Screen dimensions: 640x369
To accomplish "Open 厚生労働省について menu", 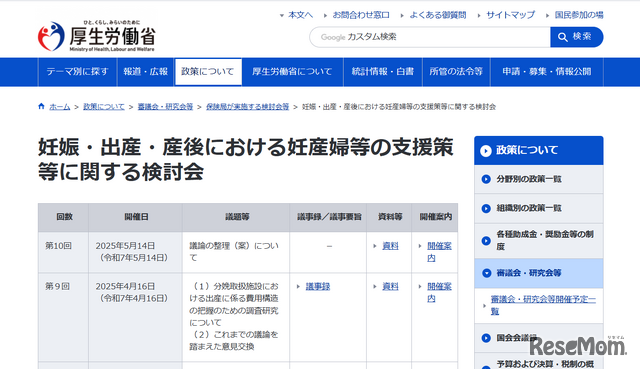I will coord(292,72).
